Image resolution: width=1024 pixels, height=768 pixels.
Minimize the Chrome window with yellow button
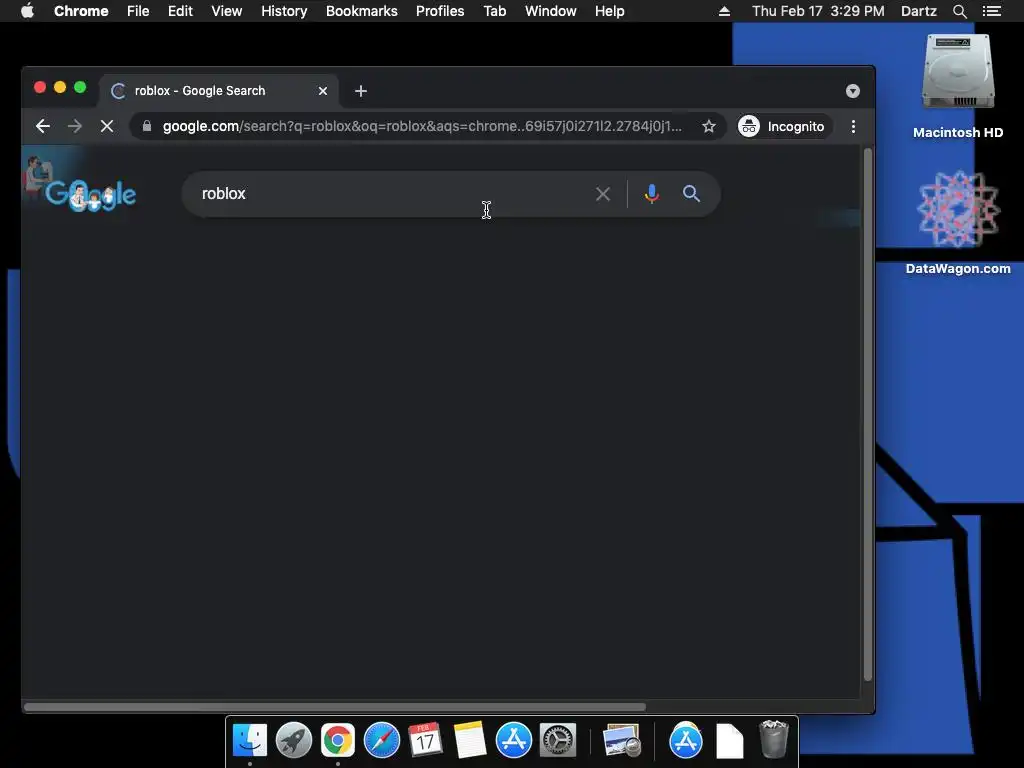60,88
